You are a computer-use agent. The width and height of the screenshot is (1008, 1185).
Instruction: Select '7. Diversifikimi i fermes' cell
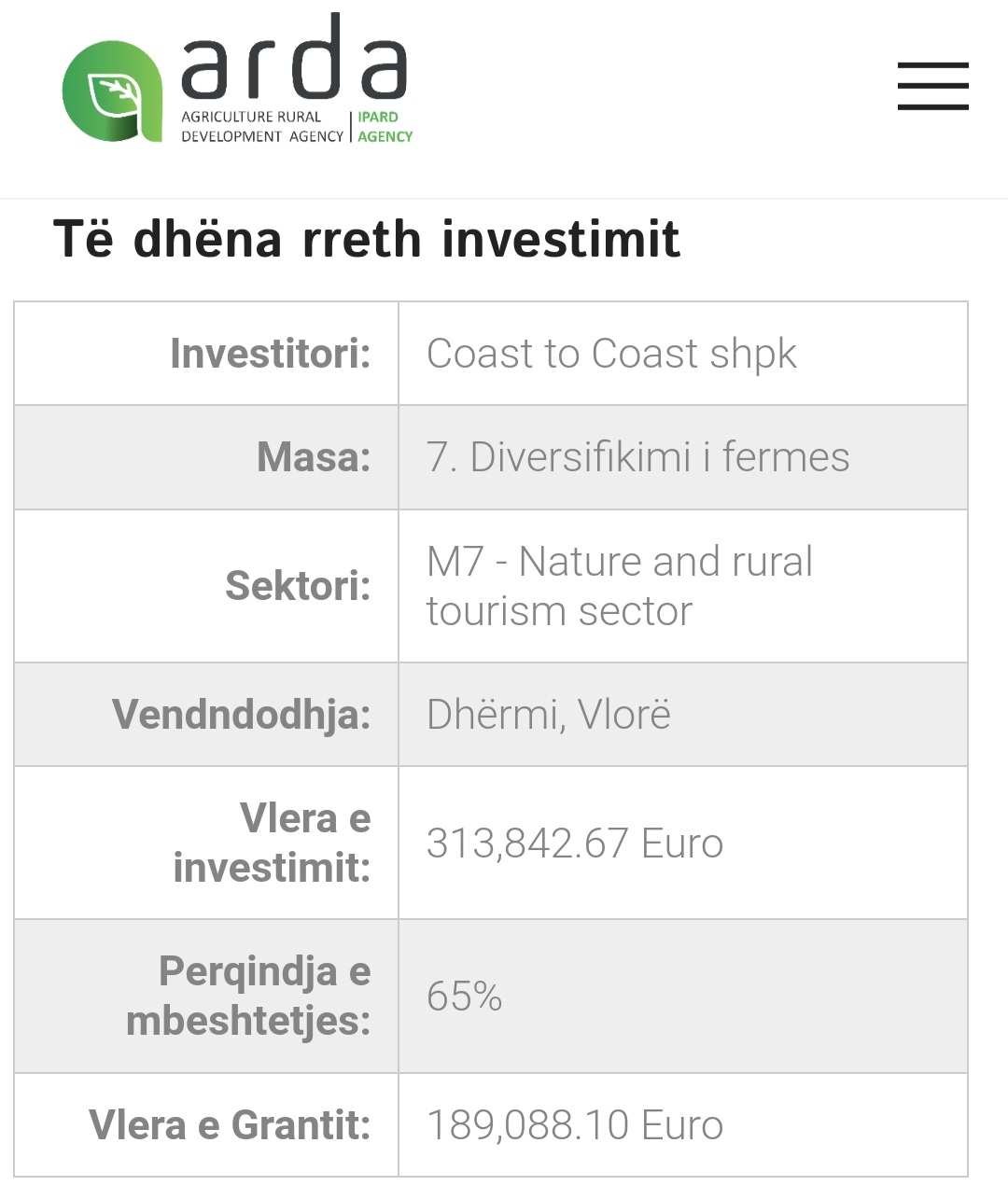click(x=637, y=457)
